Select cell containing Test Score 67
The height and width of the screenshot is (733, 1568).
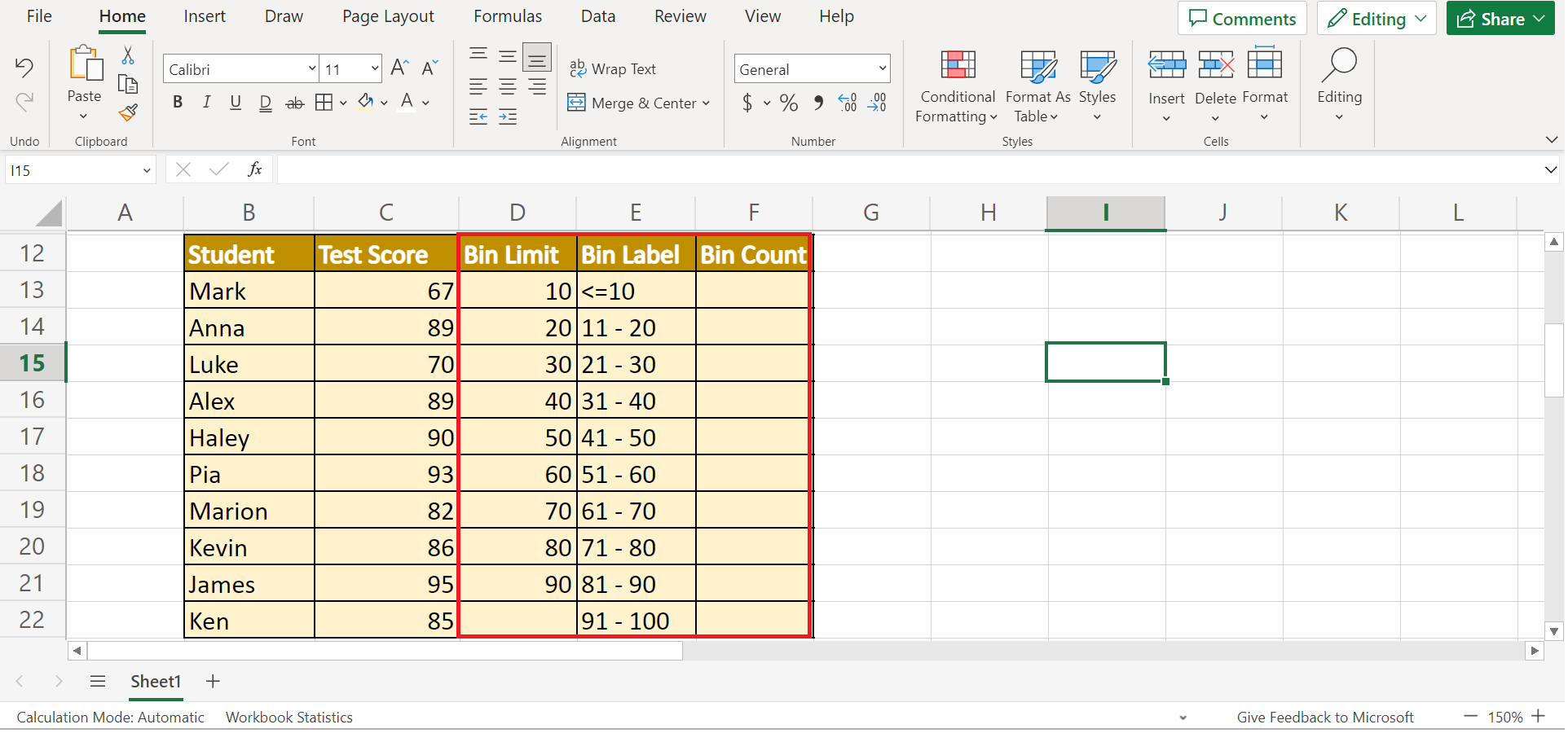coord(385,291)
